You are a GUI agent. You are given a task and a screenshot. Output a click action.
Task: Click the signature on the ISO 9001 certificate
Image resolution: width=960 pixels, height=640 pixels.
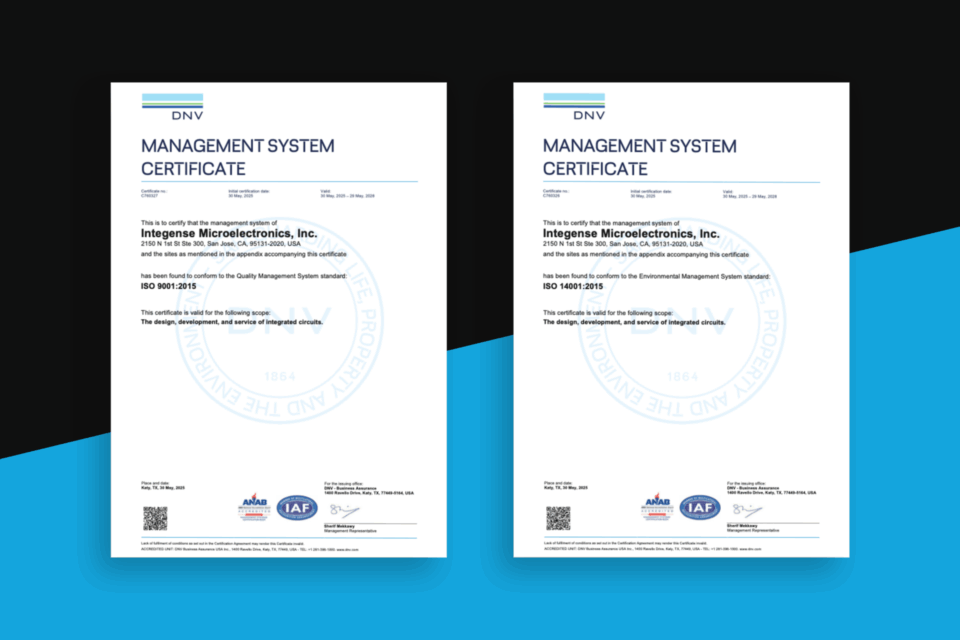[x=345, y=510]
